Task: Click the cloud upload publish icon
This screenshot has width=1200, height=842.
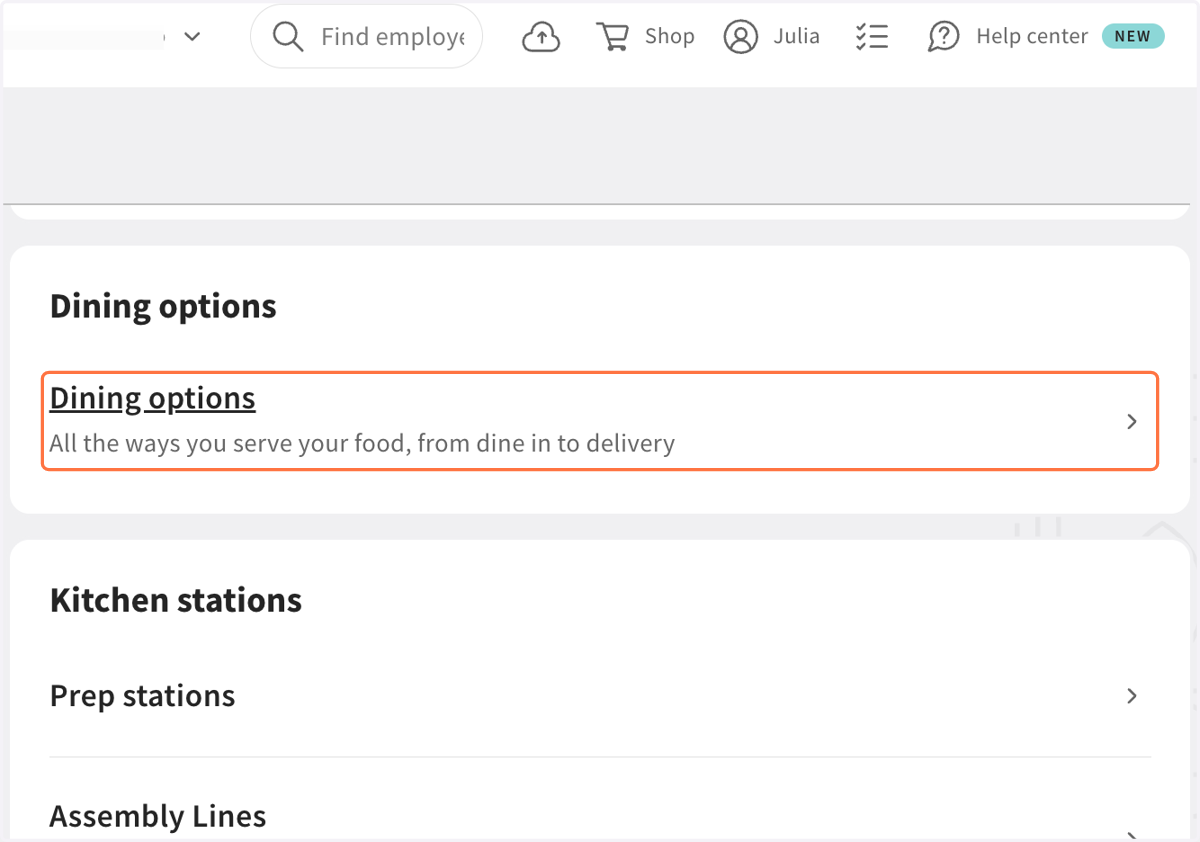Action: click(541, 37)
